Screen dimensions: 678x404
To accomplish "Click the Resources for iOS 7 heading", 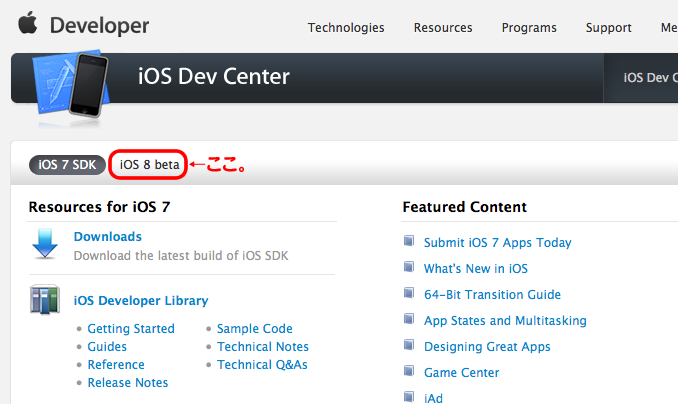I will point(99,207).
